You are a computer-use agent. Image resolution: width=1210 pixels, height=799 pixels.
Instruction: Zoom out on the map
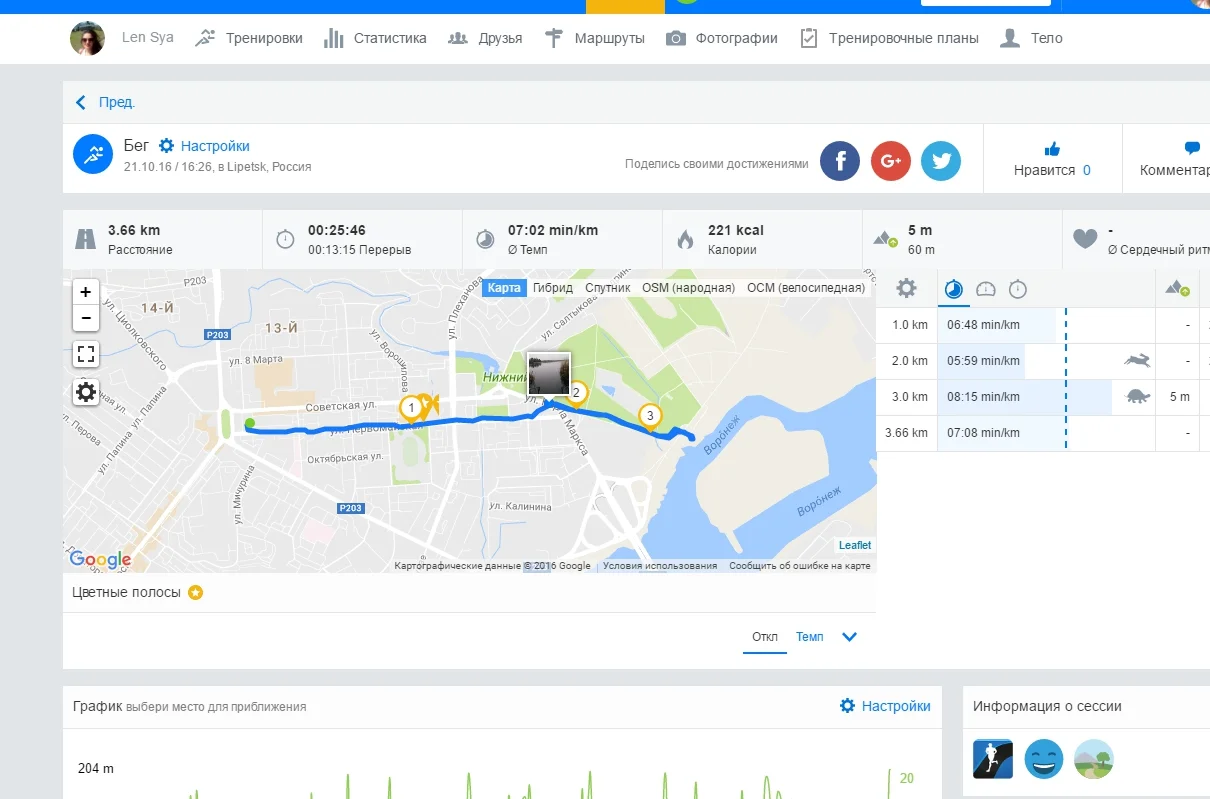click(86, 318)
